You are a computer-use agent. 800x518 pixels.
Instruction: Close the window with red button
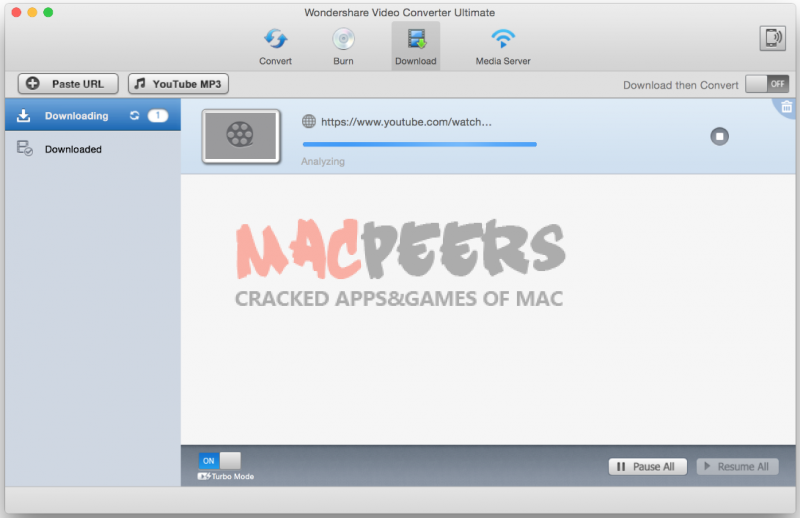16,12
